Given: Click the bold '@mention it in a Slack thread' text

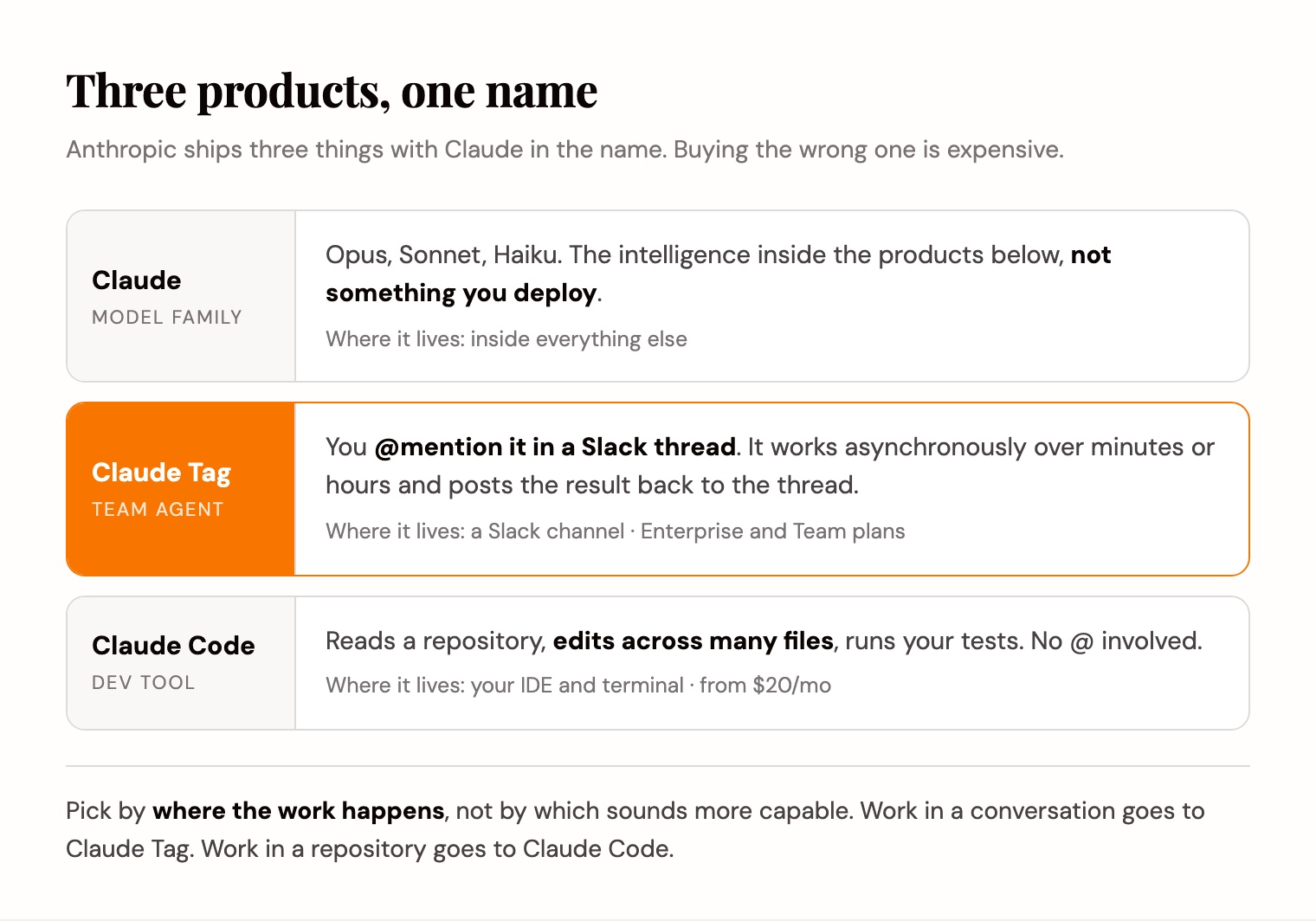Looking at the screenshot, I should [555, 447].
